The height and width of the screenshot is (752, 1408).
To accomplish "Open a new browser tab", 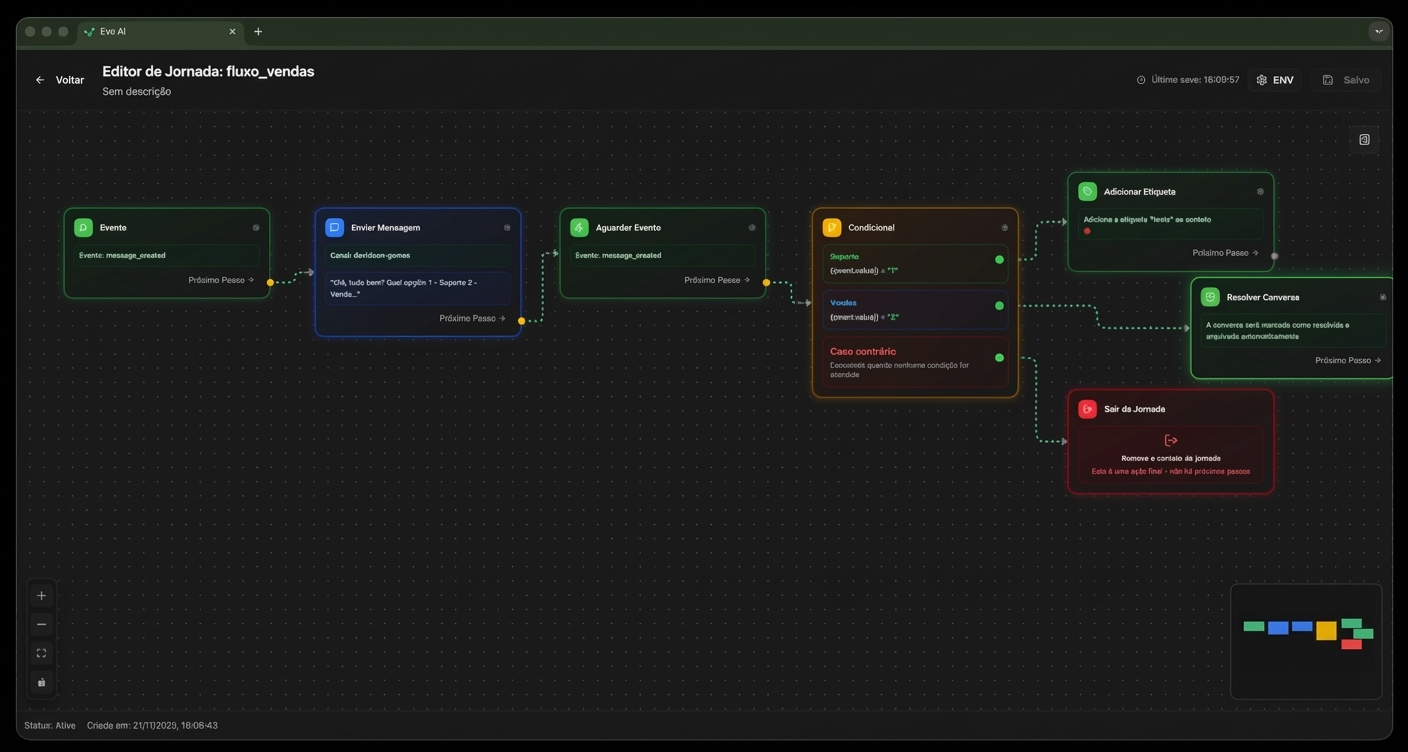I will pos(258,31).
